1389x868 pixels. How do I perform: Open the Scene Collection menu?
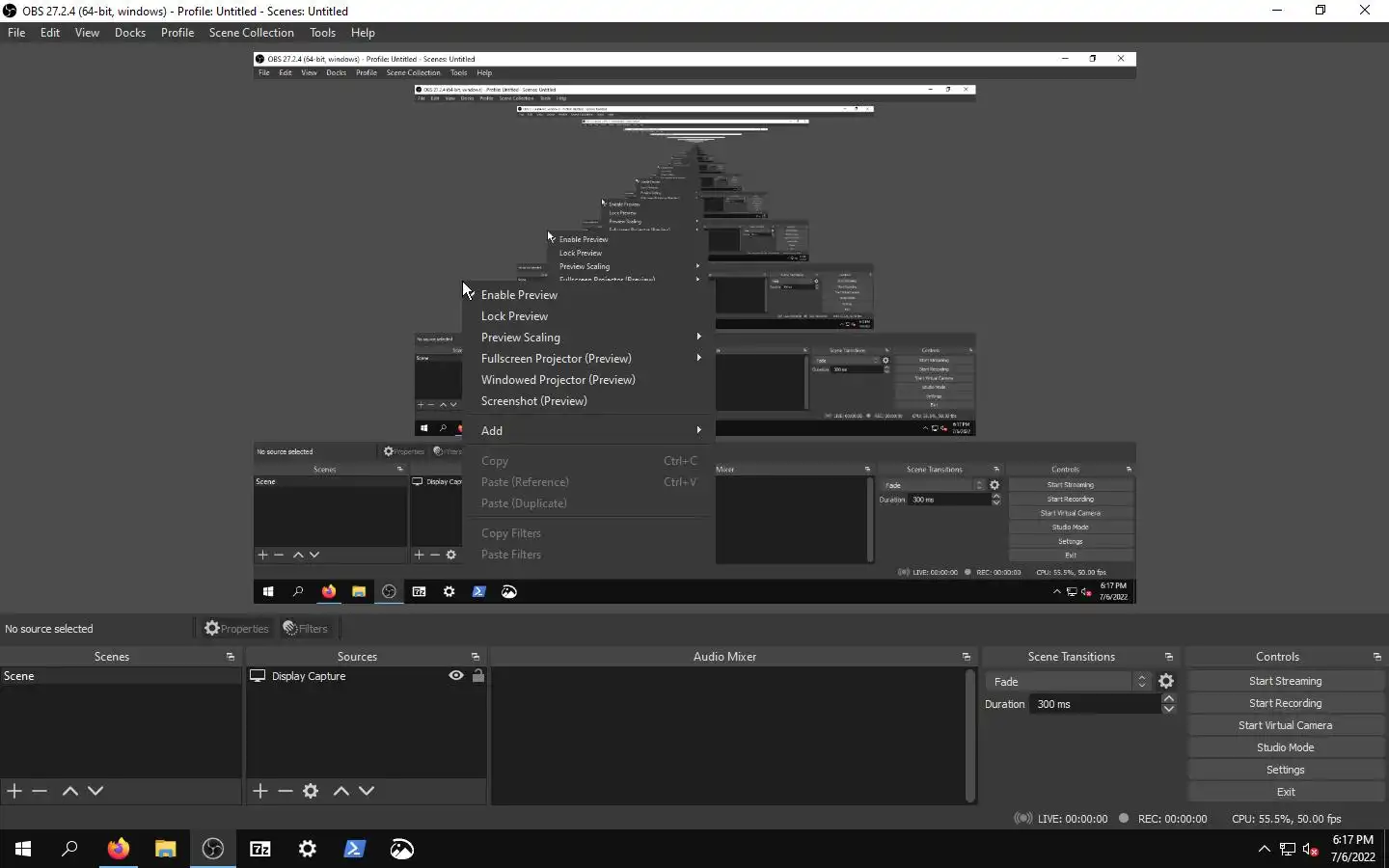(251, 33)
